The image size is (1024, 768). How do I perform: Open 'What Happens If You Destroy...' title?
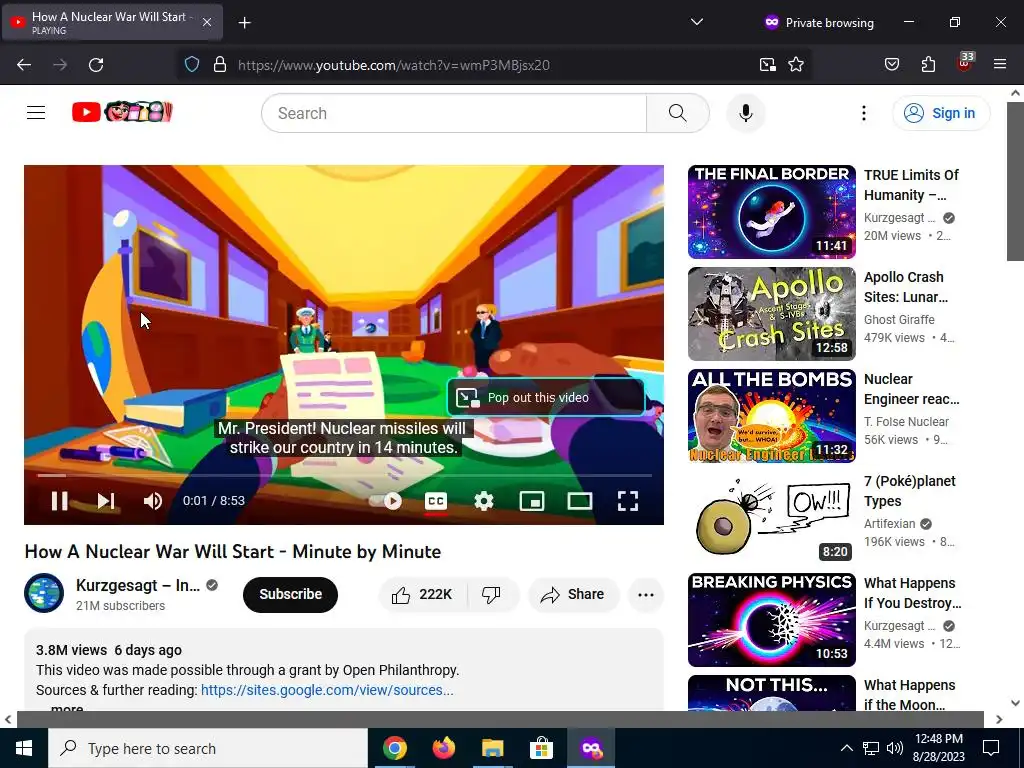coord(912,593)
